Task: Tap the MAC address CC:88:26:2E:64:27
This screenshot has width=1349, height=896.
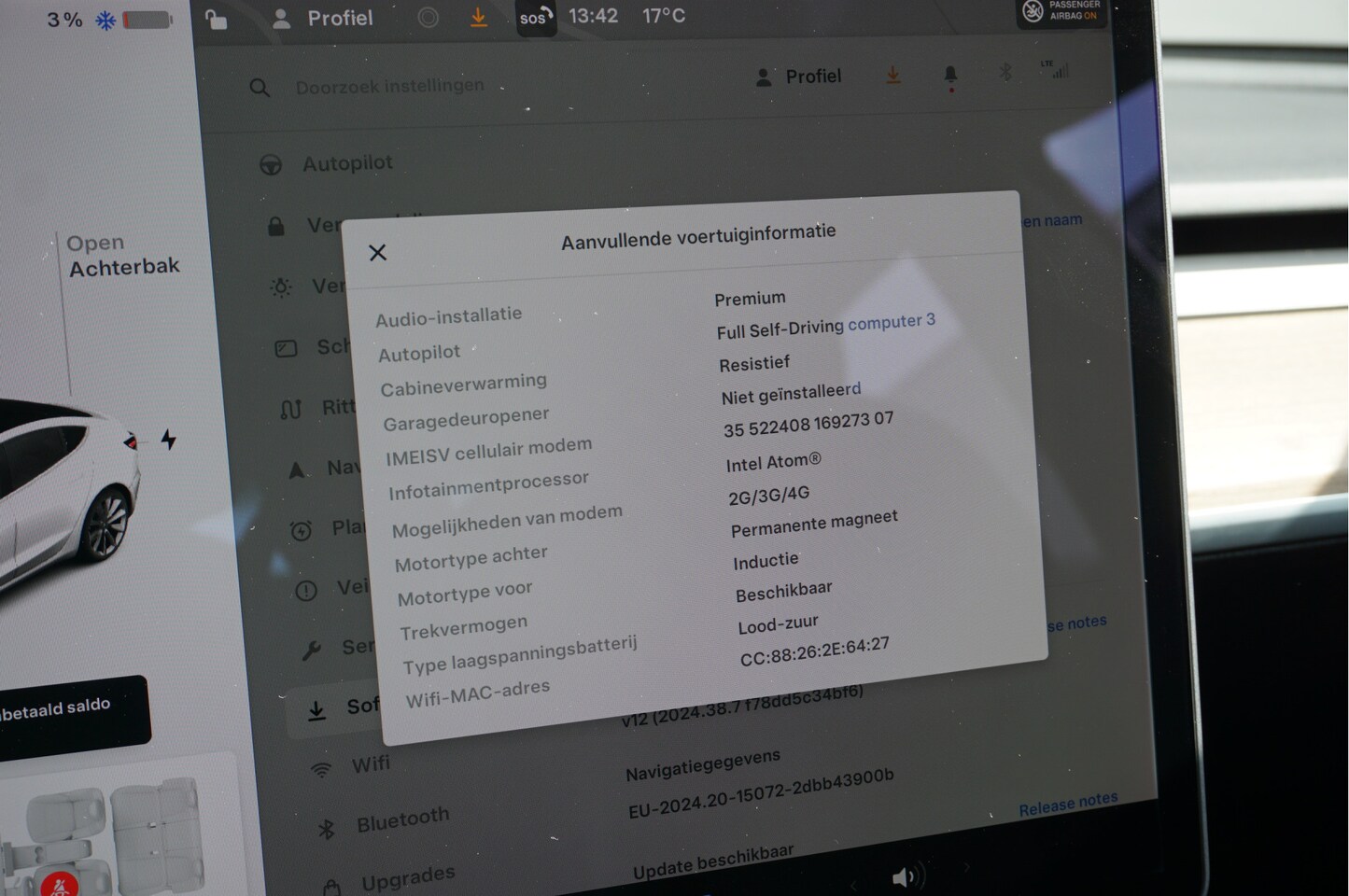Action: [815, 651]
